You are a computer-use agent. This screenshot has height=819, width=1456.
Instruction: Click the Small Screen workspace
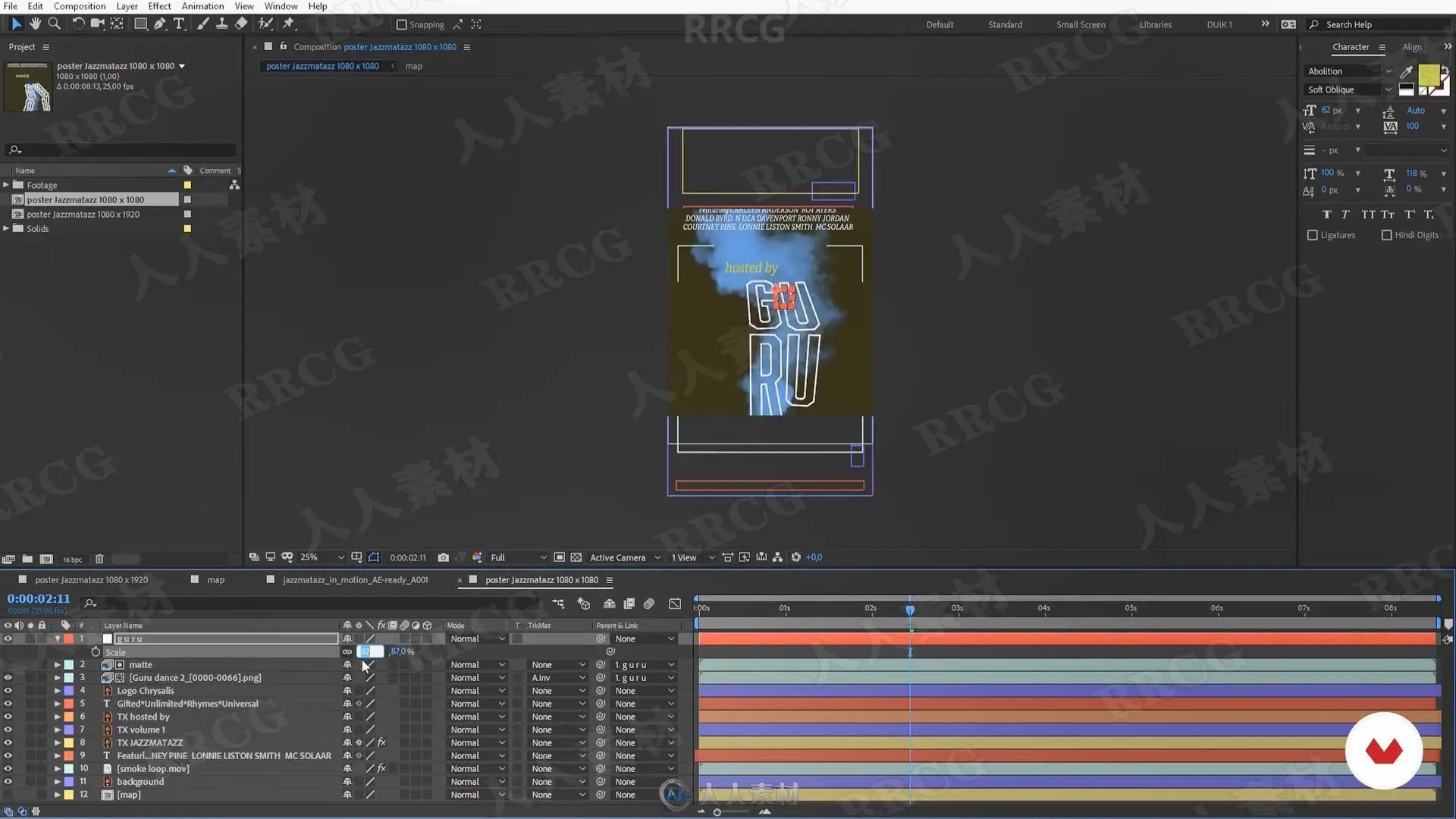(1081, 25)
